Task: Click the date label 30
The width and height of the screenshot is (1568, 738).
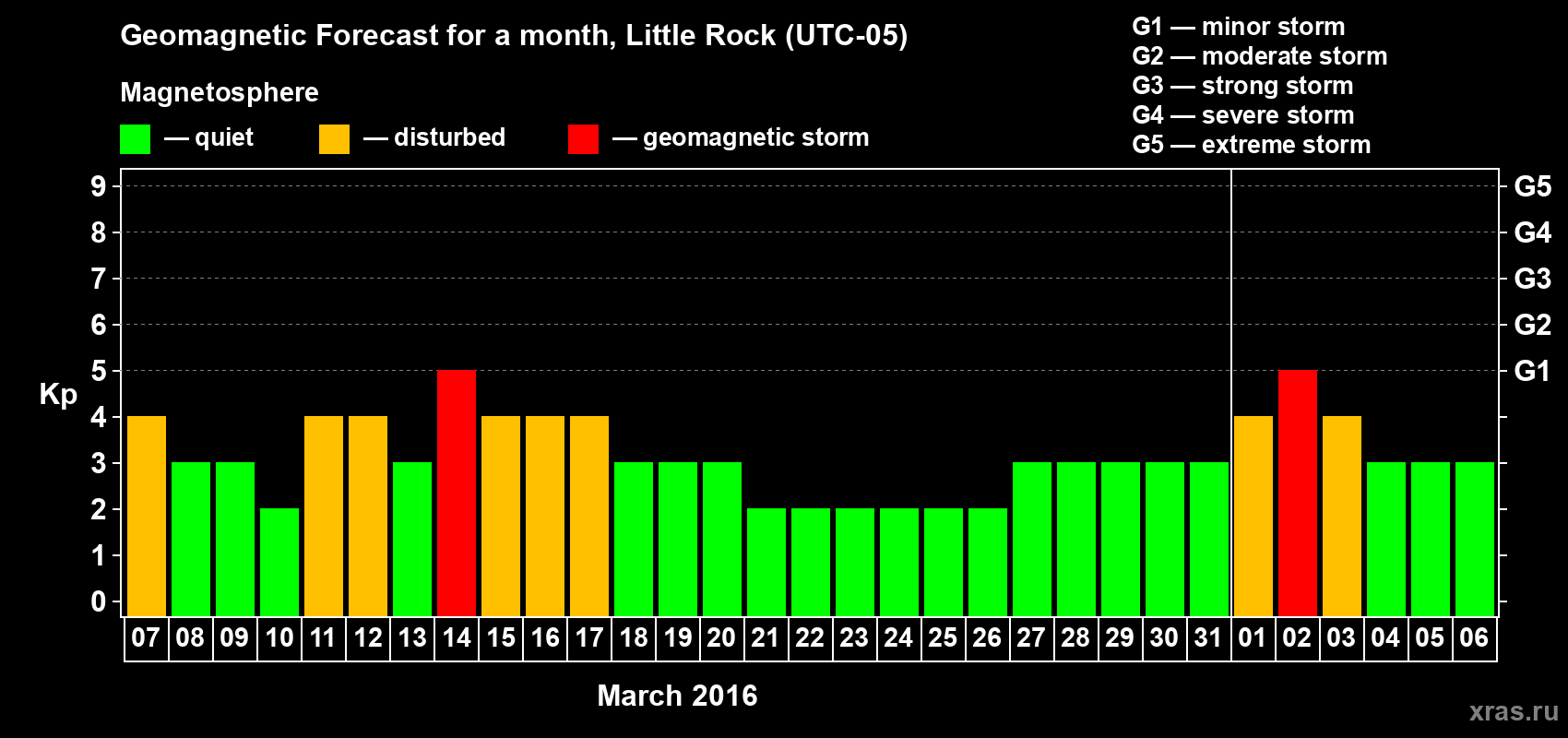Action: (x=1164, y=637)
